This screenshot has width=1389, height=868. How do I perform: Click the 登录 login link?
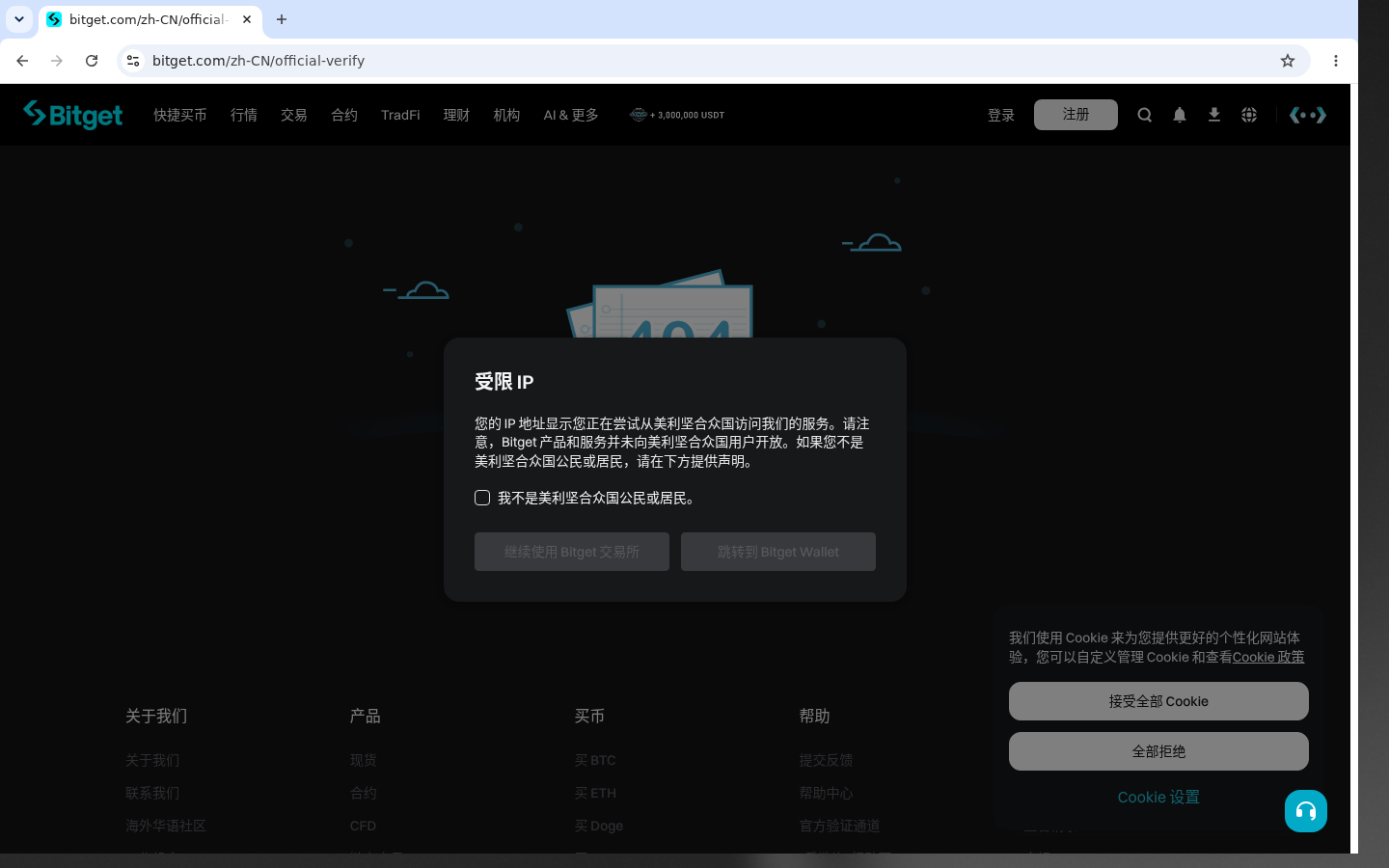[1001, 115]
